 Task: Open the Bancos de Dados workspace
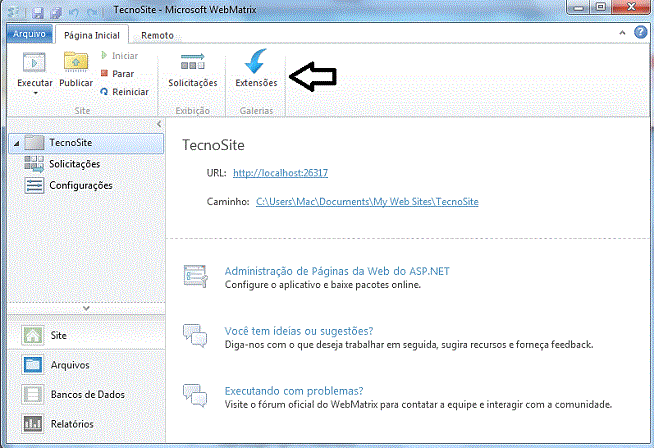[x=86, y=394]
